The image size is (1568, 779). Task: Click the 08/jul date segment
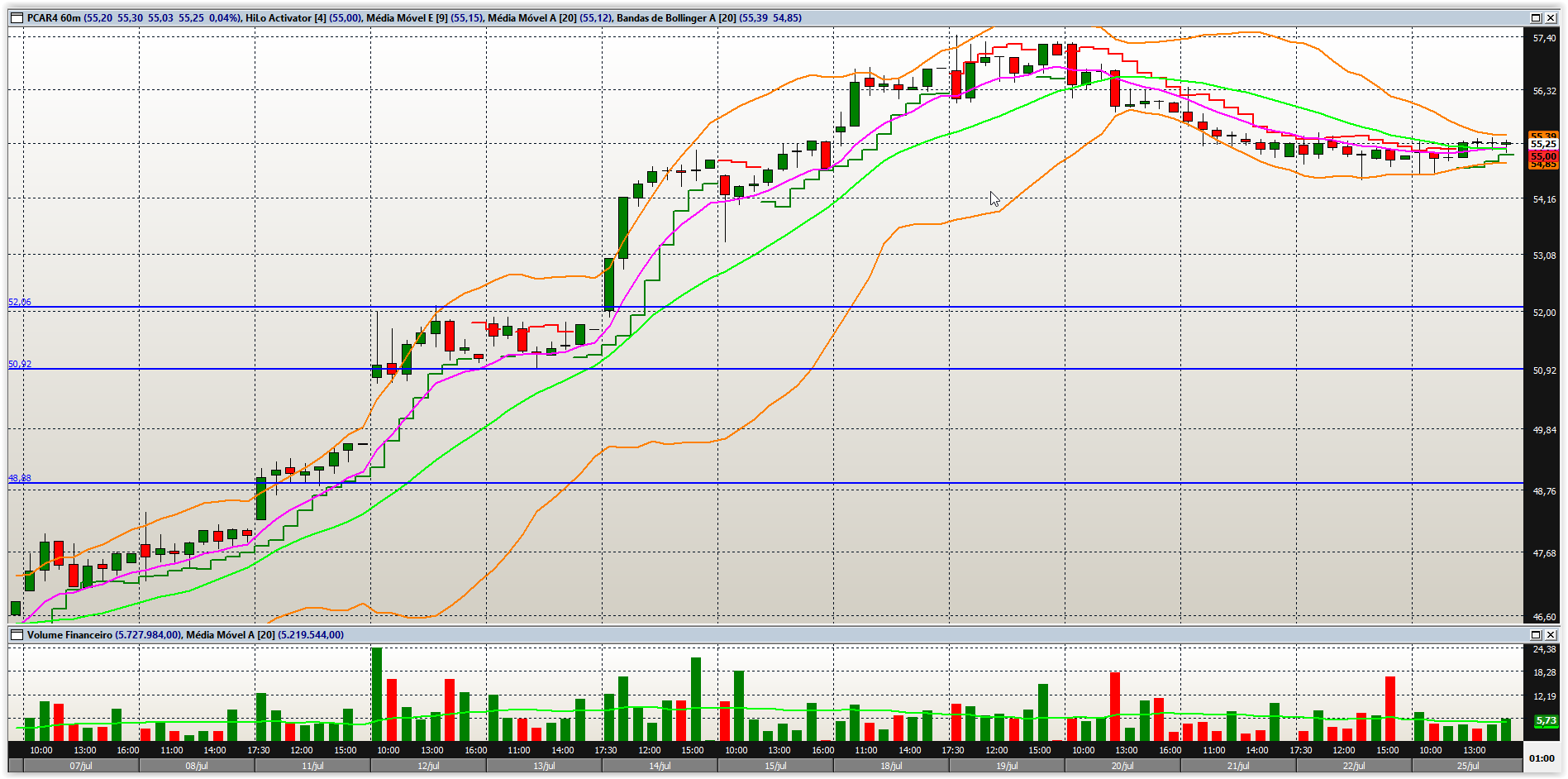(197, 766)
